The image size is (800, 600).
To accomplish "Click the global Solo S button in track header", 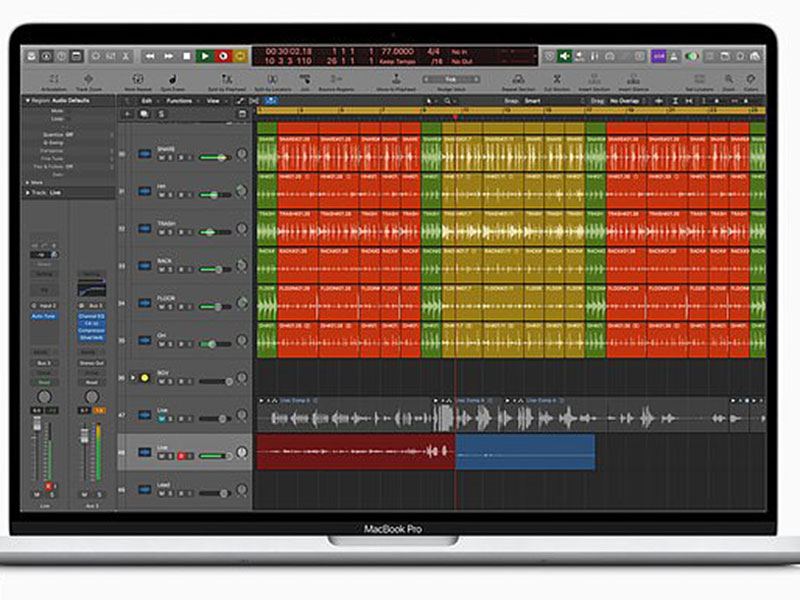I will pyautogui.click(x=161, y=114).
